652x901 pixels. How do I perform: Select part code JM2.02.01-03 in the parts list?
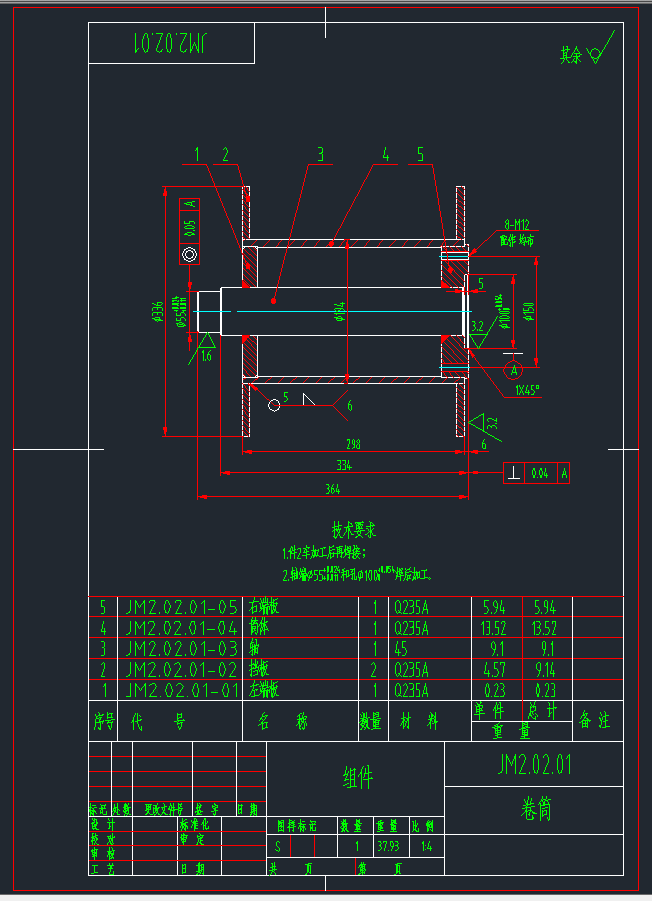pyautogui.click(x=182, y=648)
